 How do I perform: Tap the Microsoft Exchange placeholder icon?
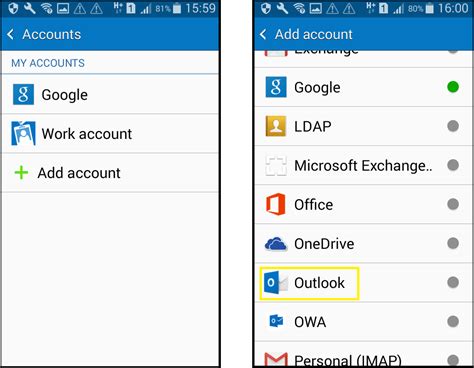[276, 165]
